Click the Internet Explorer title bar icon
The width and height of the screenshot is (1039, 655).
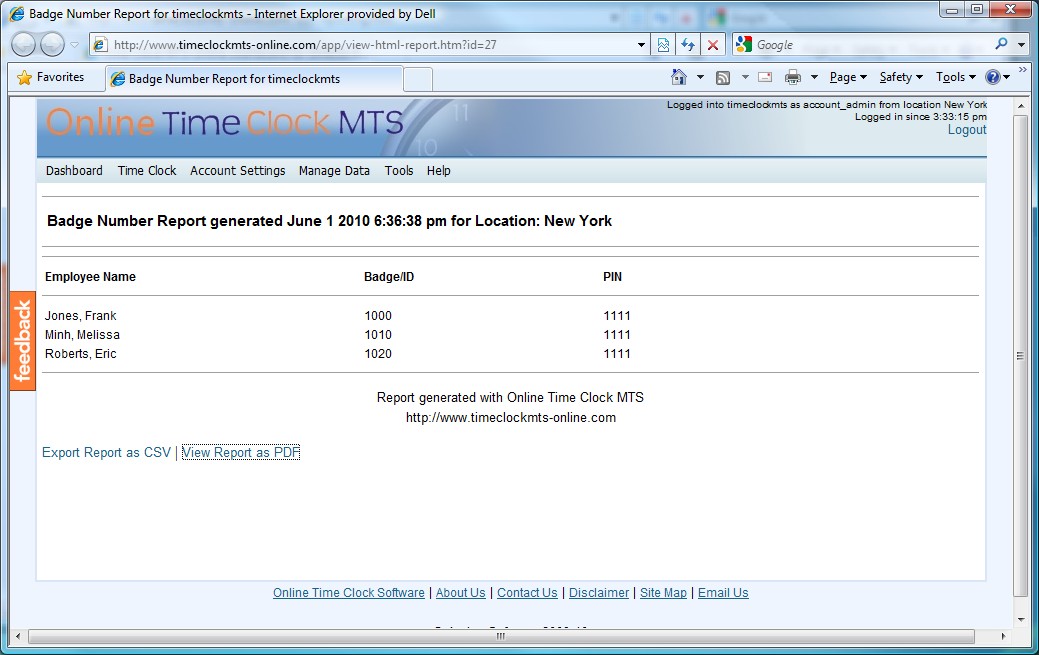[17, 13]
